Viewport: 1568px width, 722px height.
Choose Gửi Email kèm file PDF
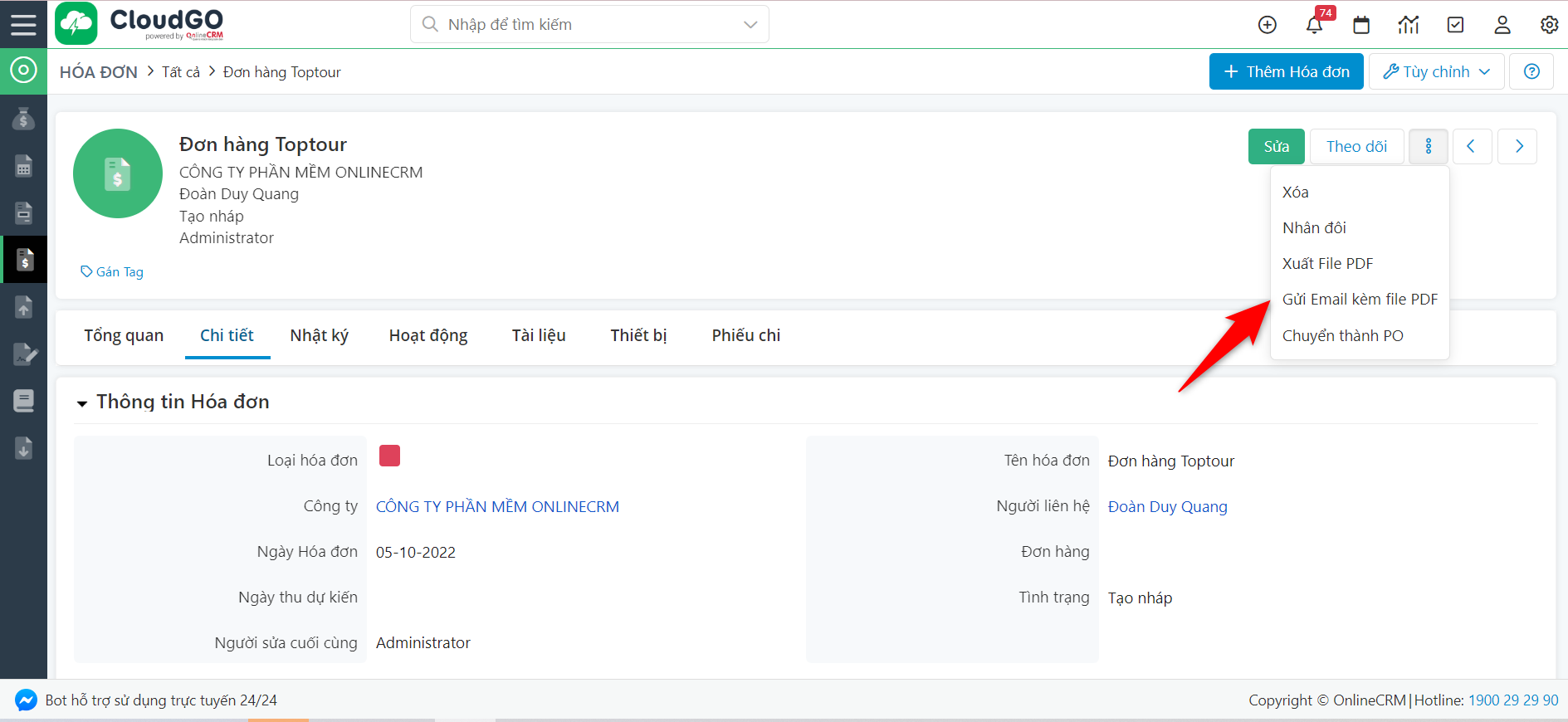tap(1360, 300)
